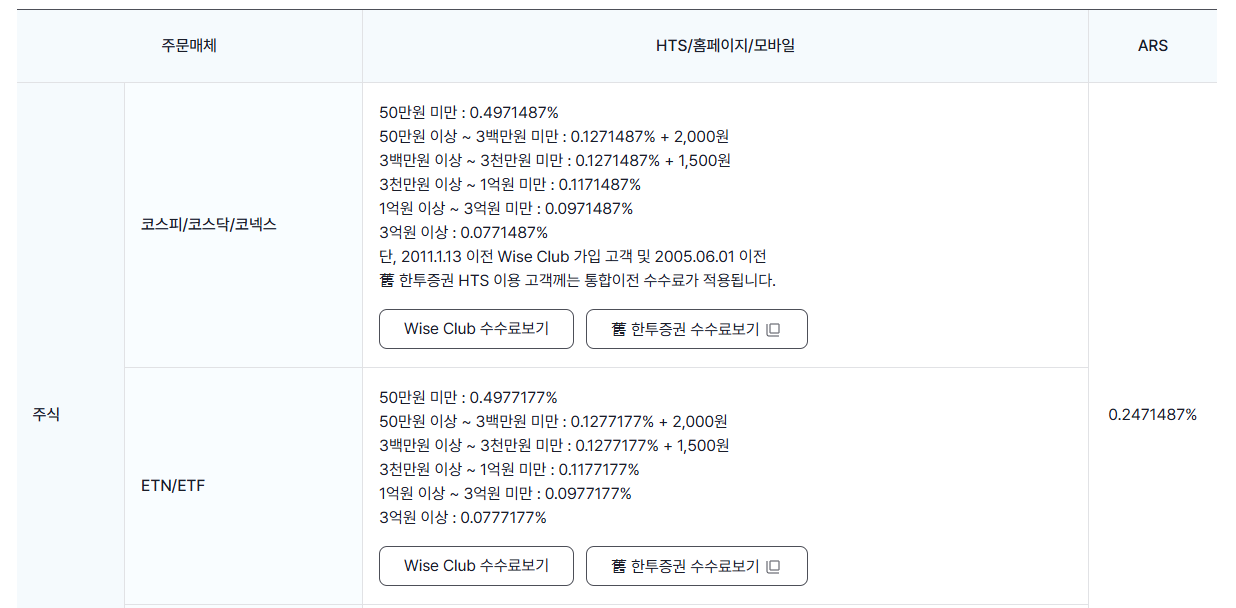Click the HTS/홈페이지/모바일 column header

click(725, 45)
